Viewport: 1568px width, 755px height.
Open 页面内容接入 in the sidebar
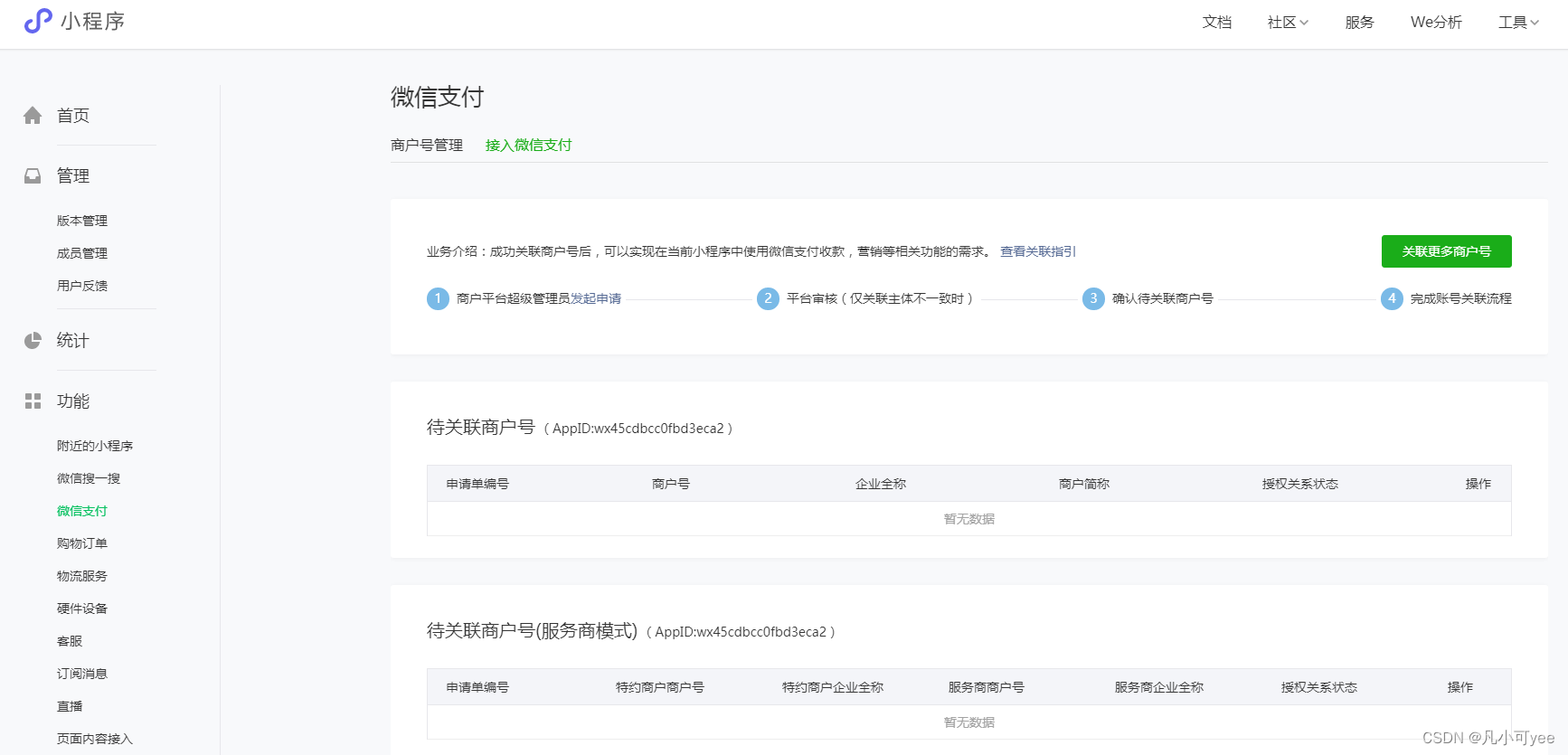pos(95,739)
